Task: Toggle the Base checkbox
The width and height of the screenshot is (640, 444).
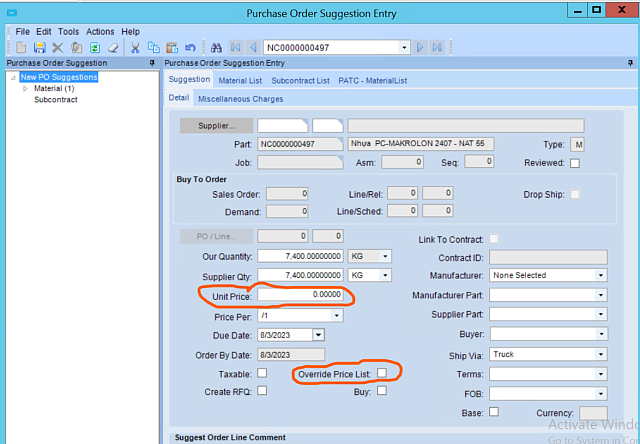Action: click(494, 412)
